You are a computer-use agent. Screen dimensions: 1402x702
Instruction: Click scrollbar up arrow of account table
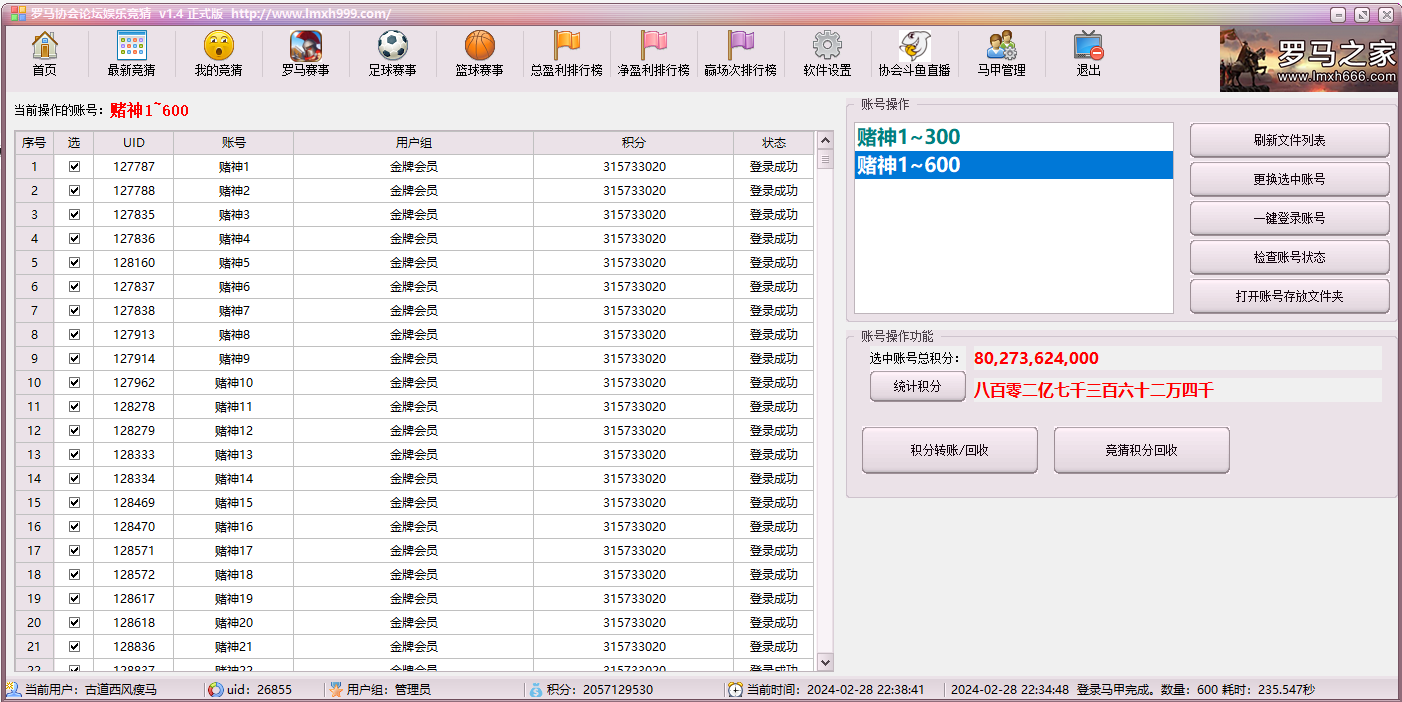tap(825, 142)
